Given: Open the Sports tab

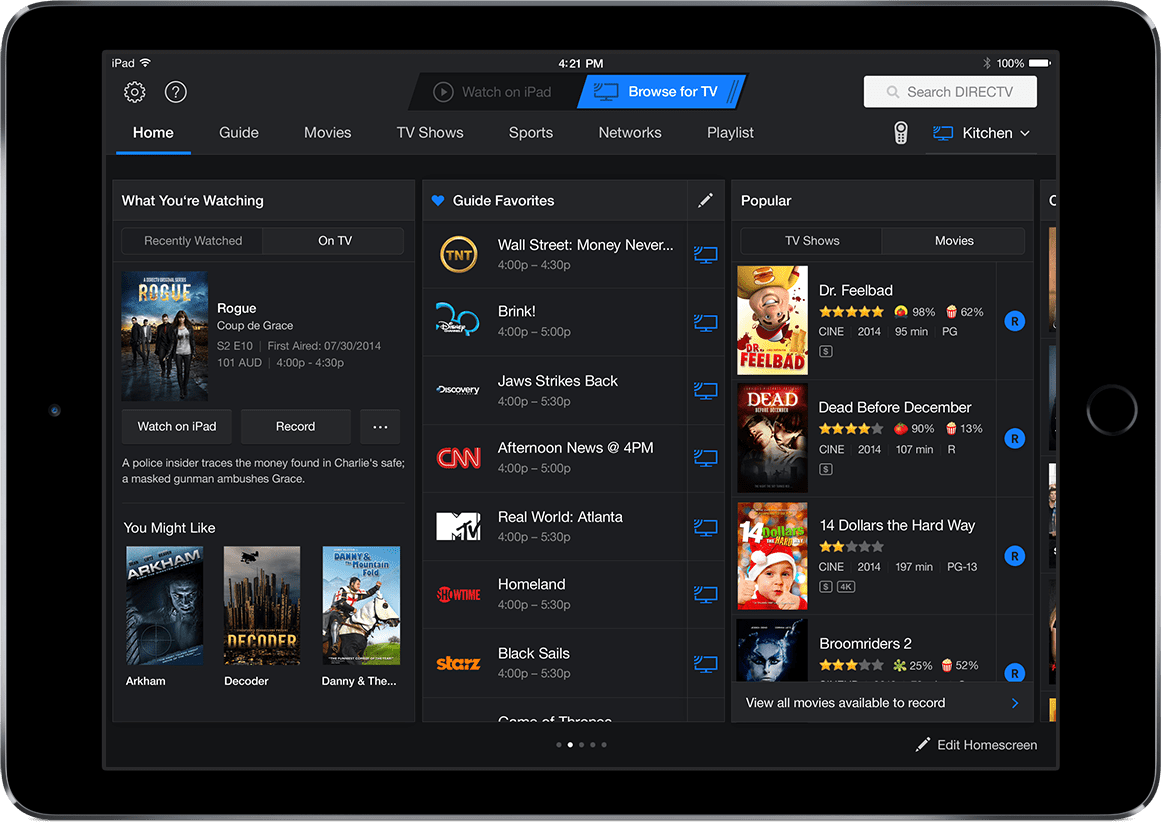Looking at the screenshot, I should pos(530,133).
